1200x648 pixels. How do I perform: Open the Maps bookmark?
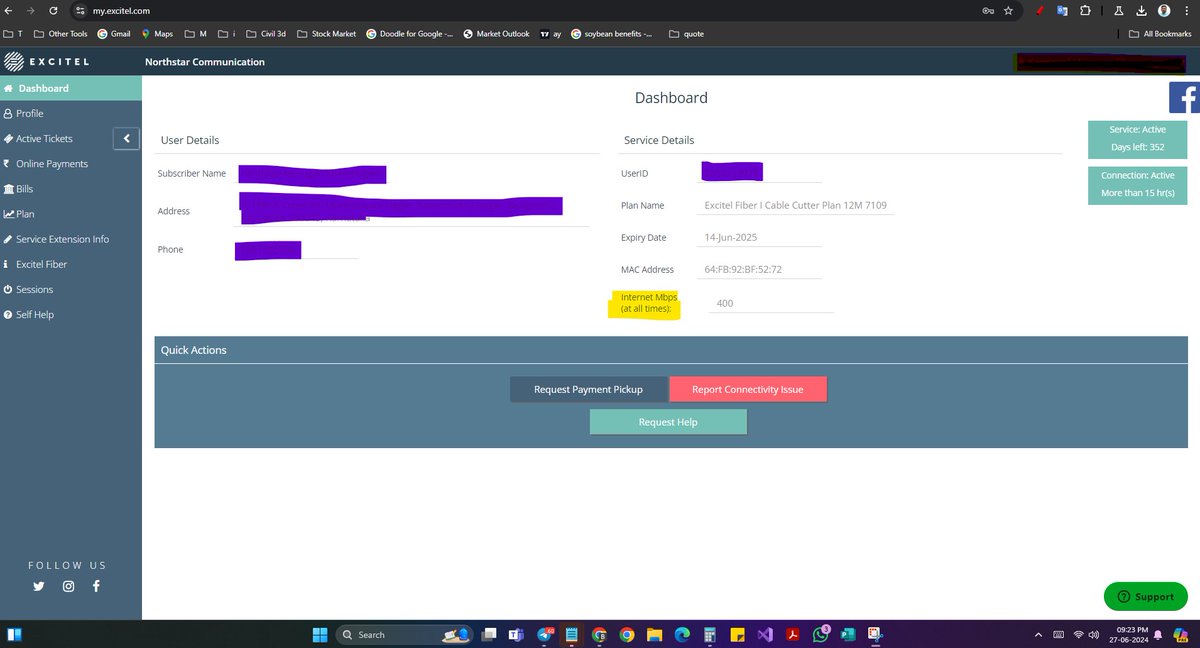(157, 34)
